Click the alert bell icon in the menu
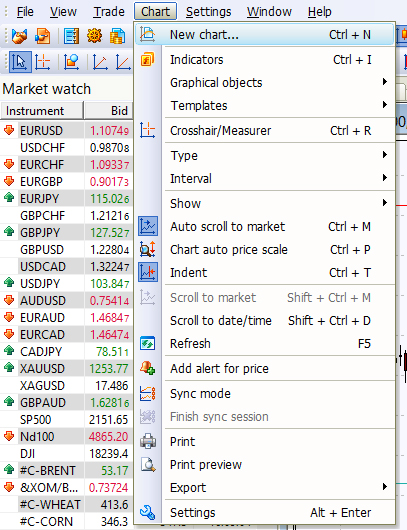This screenshot has width=407, height=530. (148, 368)
